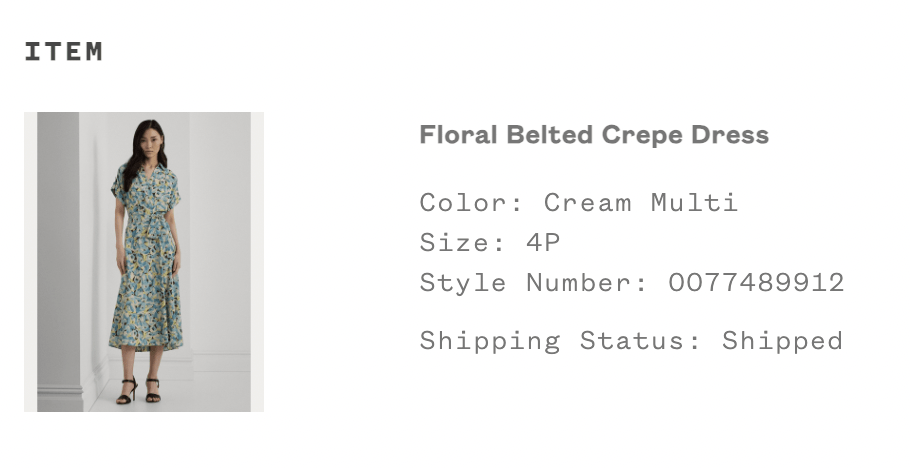Click the Shipping Status: Shipped line

pos(631,341)
